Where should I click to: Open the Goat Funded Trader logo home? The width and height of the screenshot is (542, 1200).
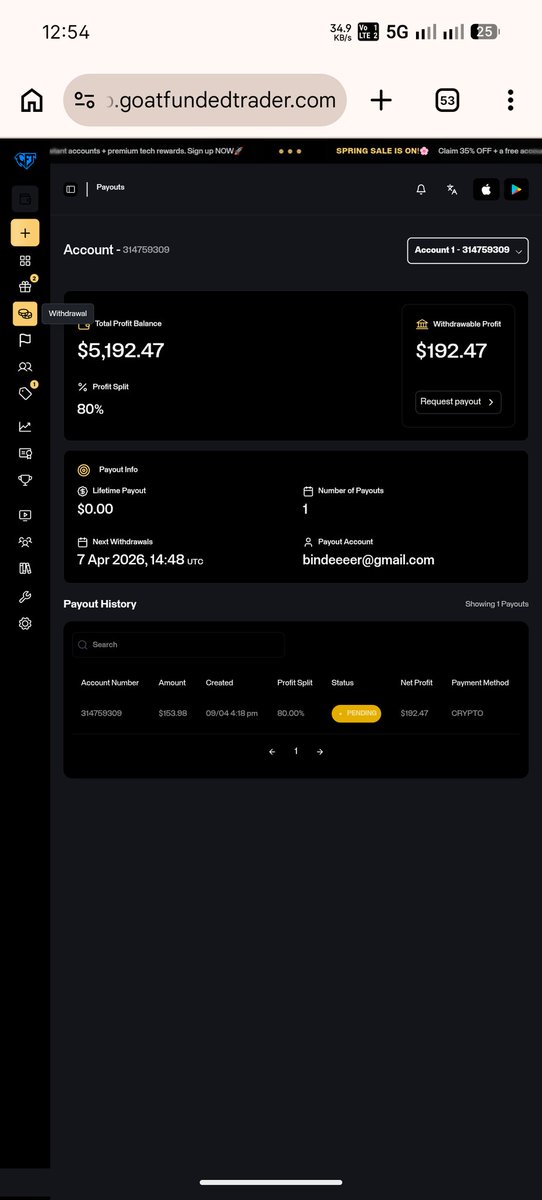(25, 160)
